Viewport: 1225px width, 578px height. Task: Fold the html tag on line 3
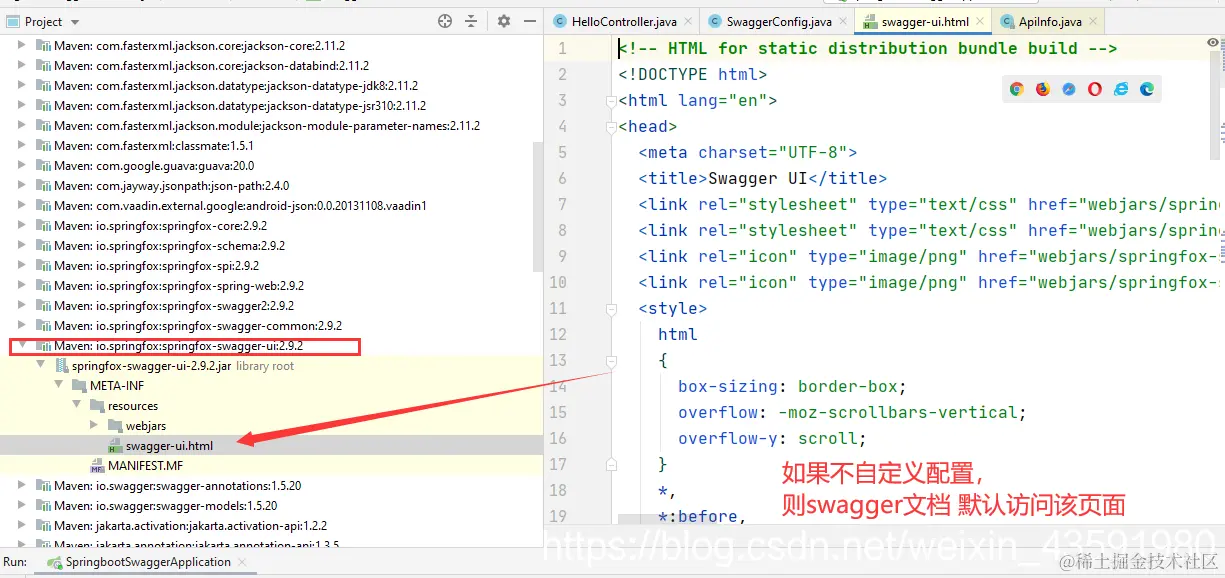pos(611,101)
